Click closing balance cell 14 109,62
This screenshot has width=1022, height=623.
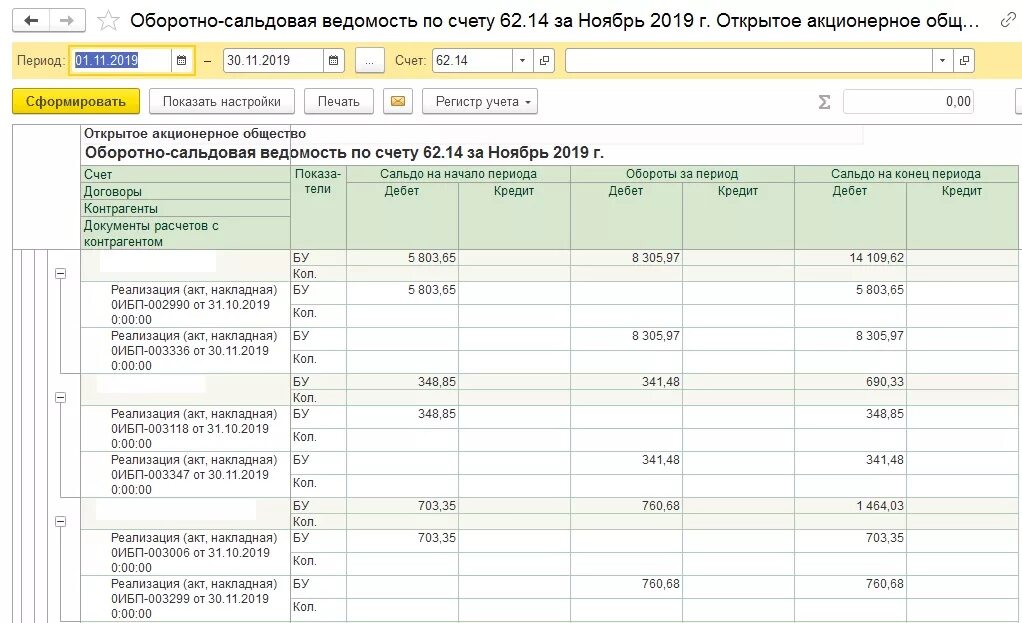click(x=850, y=257)
